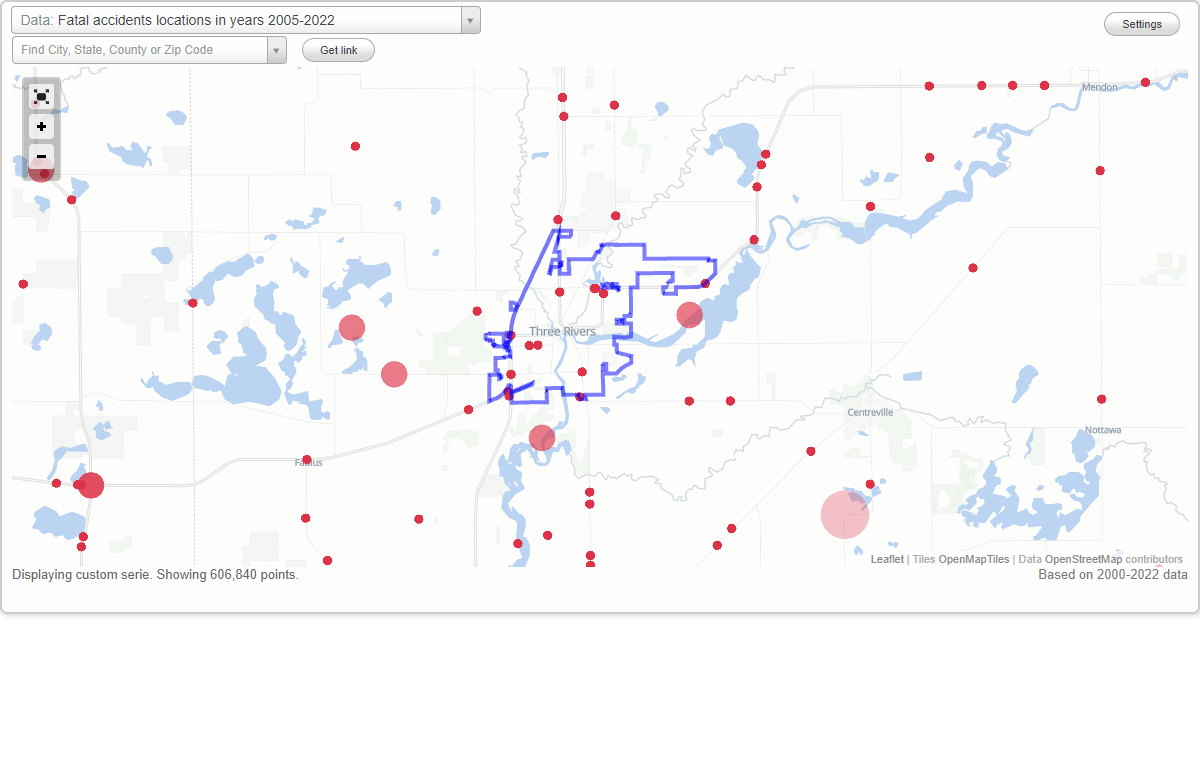
Task: Click the fullscreen expand control on the map
Action: tap(41, 96)
